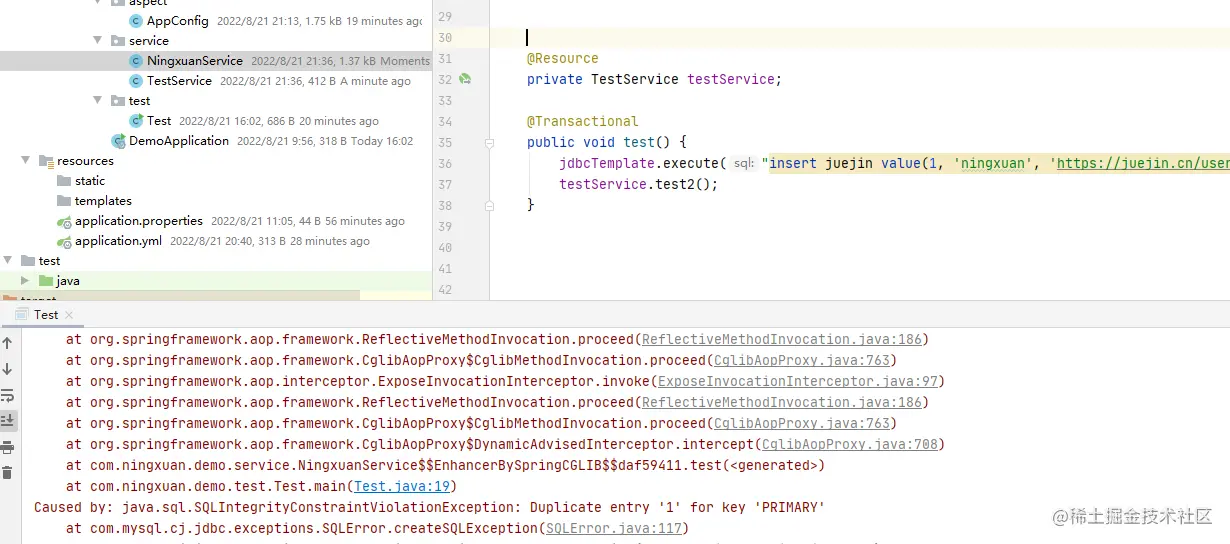Toggle Scroll to End console icon
This screenshot has width=1230, height=544.
click(7, 421)
